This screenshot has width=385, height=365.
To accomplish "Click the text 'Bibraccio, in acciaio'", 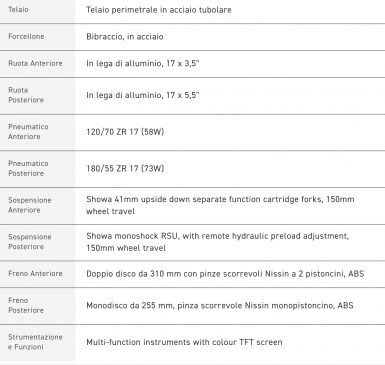I will (125, 37).
